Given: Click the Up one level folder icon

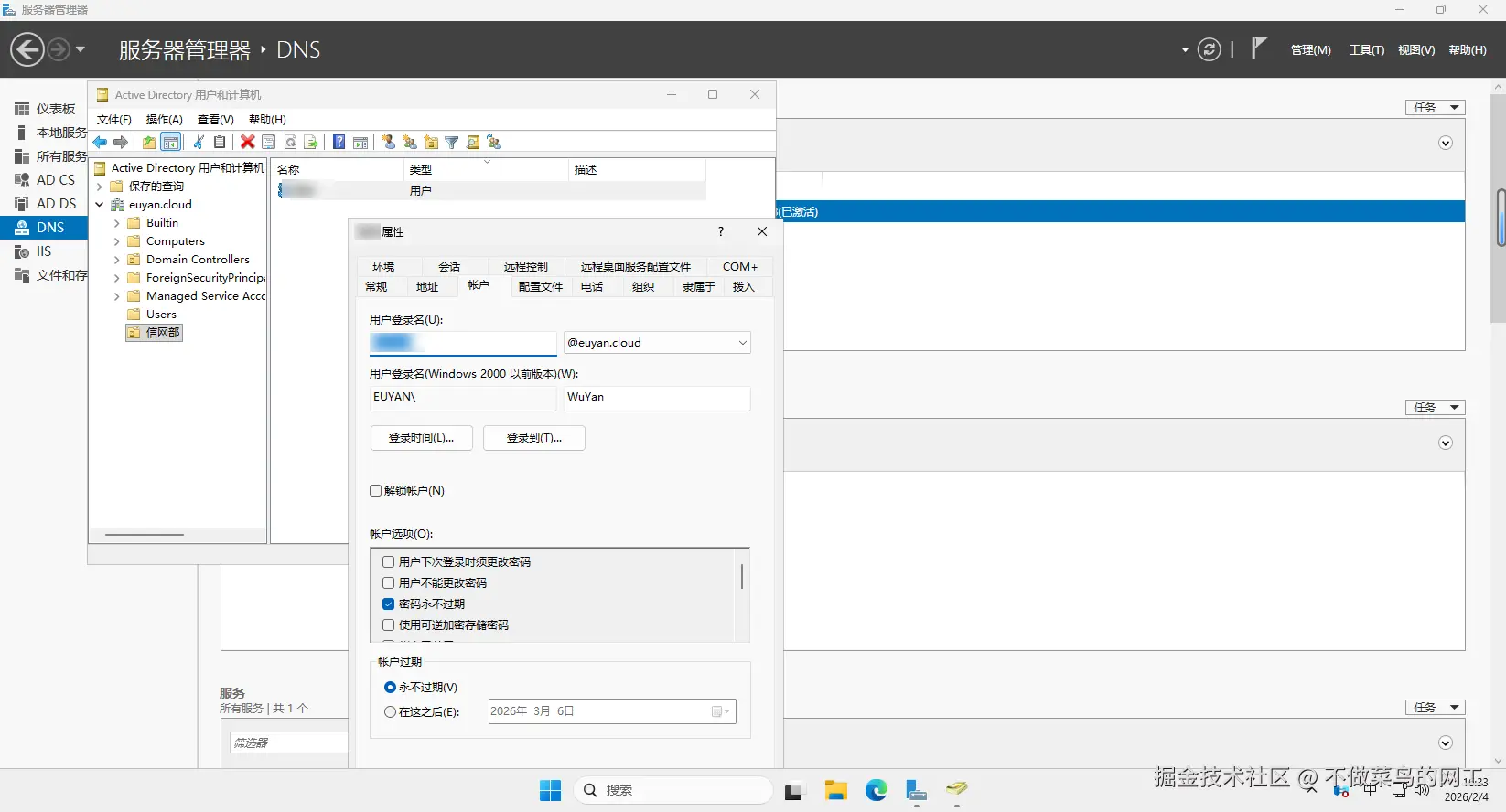Looking at the screenshot, I should (x=148, y=142).
